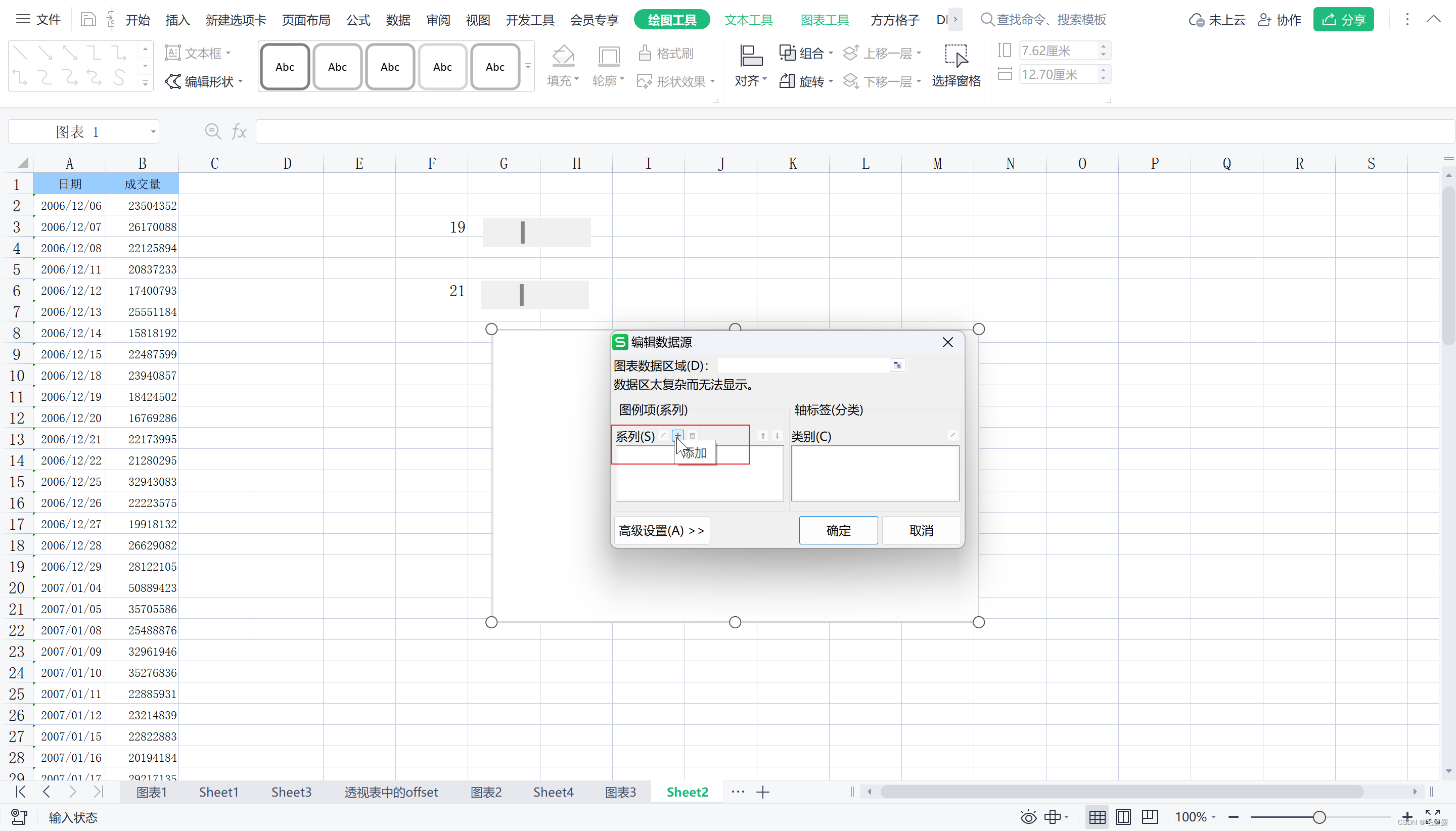Image resolution: width=1456 pixels, height=831 pixels.
Task: Select the fifth Abc shape style
Action: (495, 67)
